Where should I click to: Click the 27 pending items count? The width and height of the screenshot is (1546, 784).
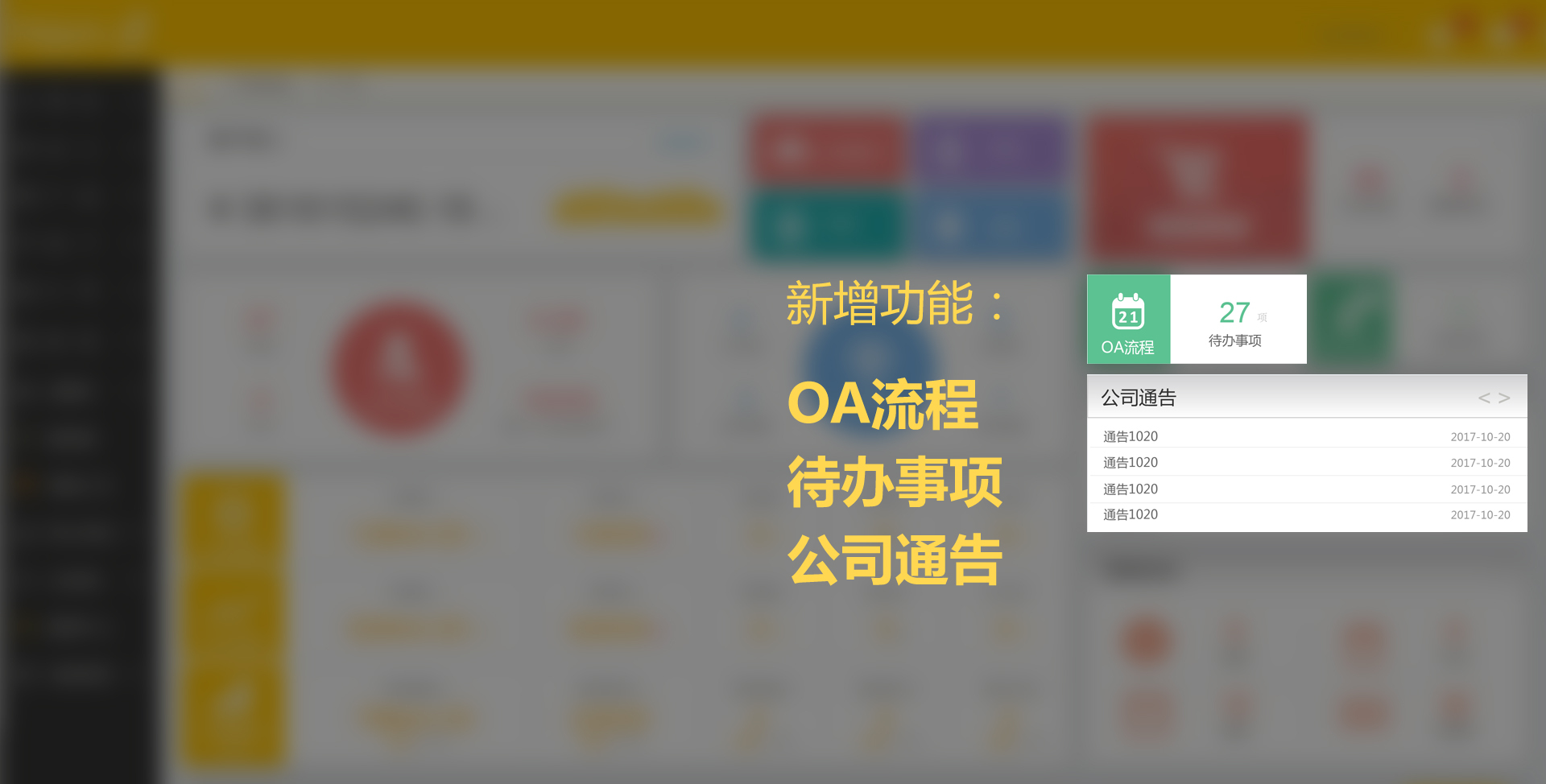pyautogui.click(x=1234, y=312)
